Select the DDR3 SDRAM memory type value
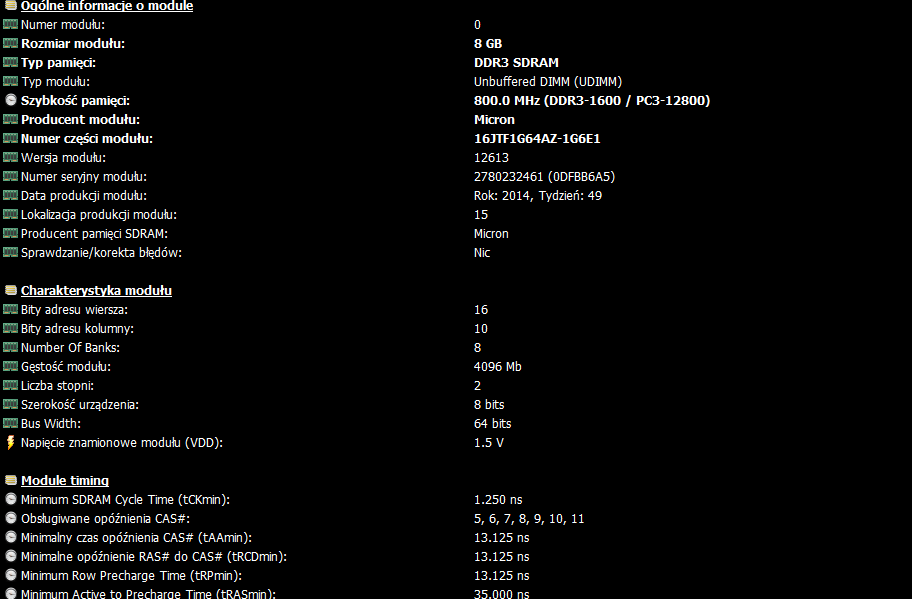The image size is (912, 599). click(x=516, y=62)
